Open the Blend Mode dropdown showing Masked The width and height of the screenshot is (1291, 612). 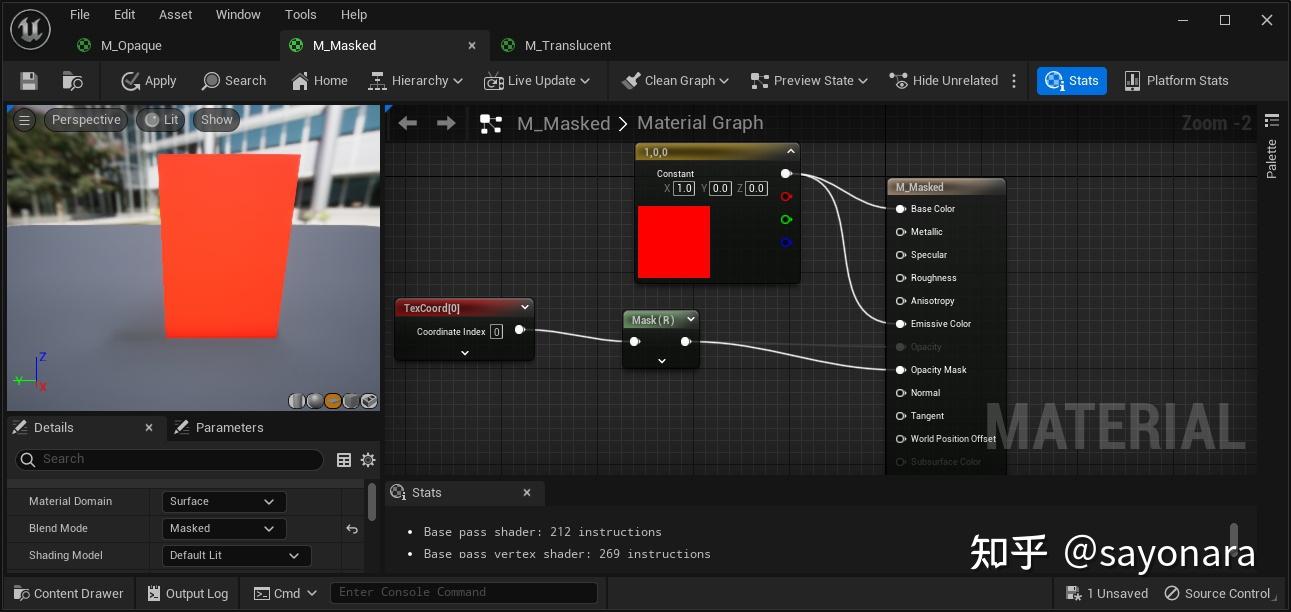222,528
